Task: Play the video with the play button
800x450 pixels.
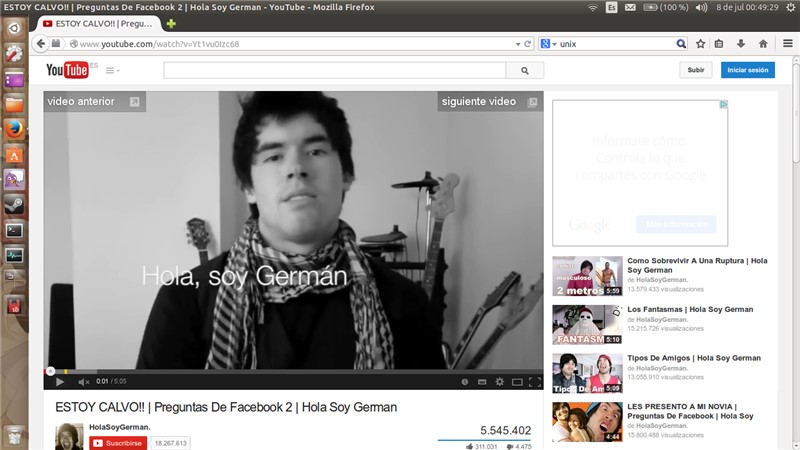Action: (x=60, y=382)
